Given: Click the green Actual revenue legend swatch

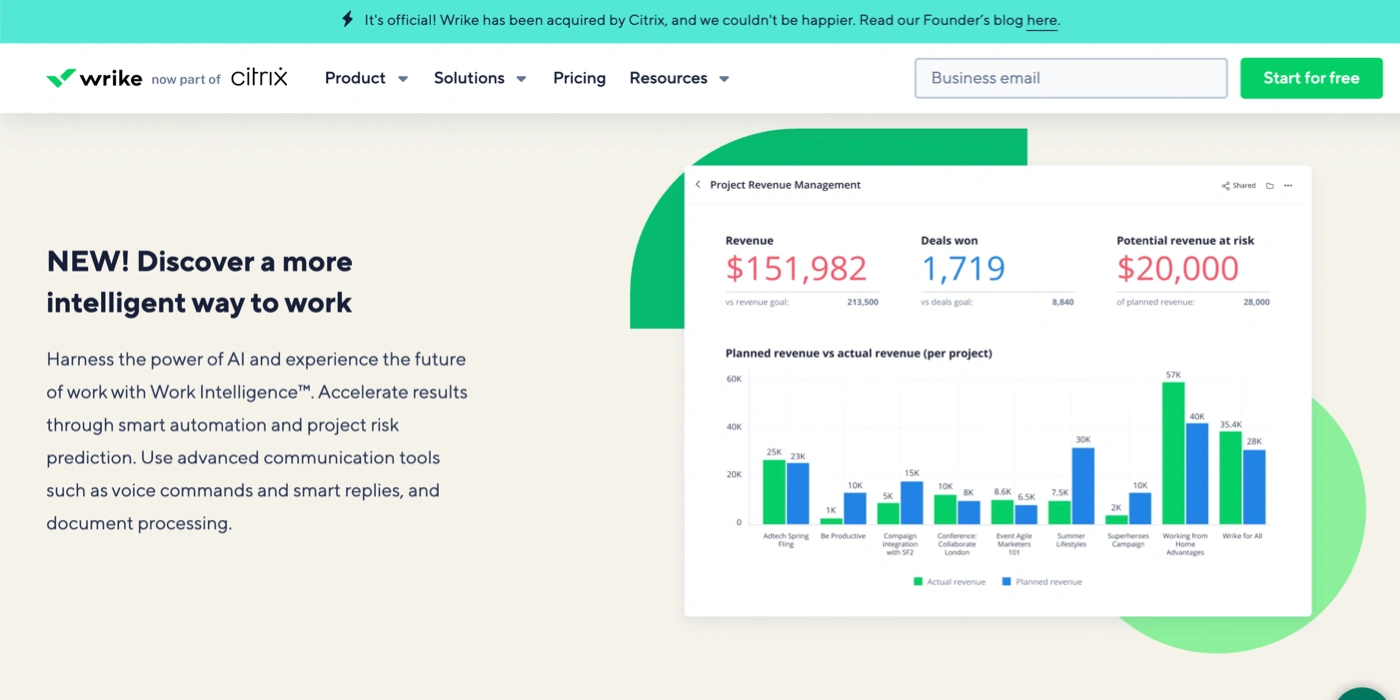Looking at the screenshot, I should pos(918,581).
